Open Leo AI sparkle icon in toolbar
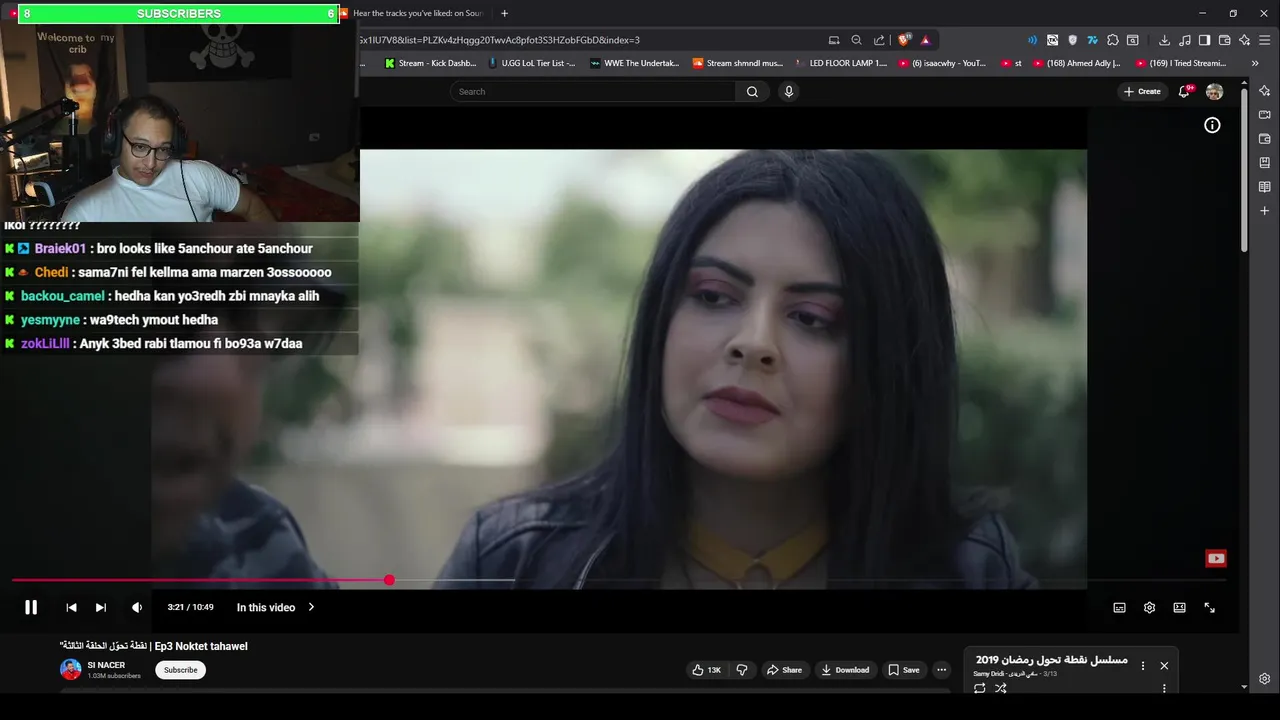This screenshot has height=720, width=1280. pyautogui.click(x=1244, y=40)
